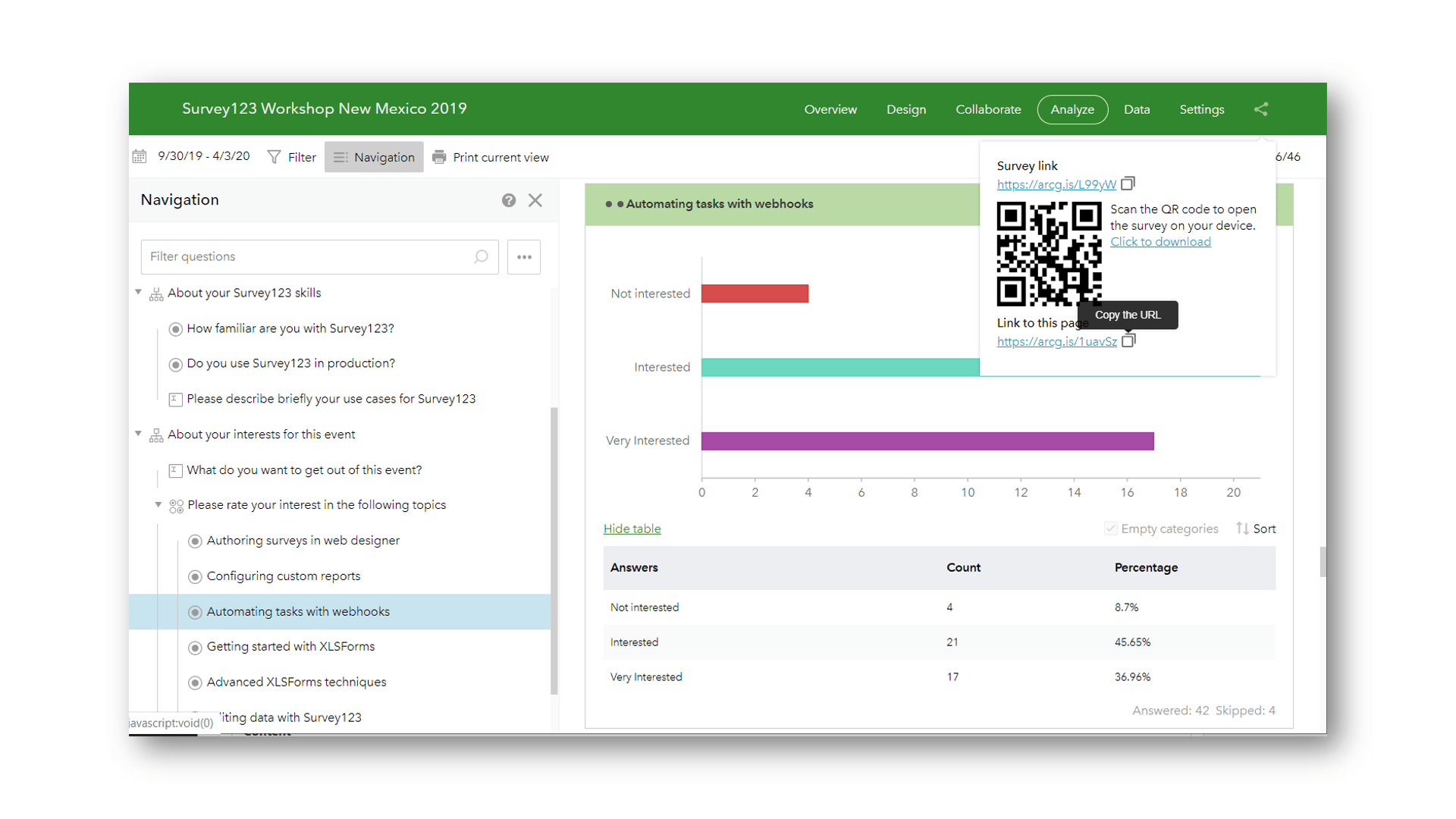
Task: Click the date range 9/30/19 - 4/3/20
Action: click(x=203, y=156)
